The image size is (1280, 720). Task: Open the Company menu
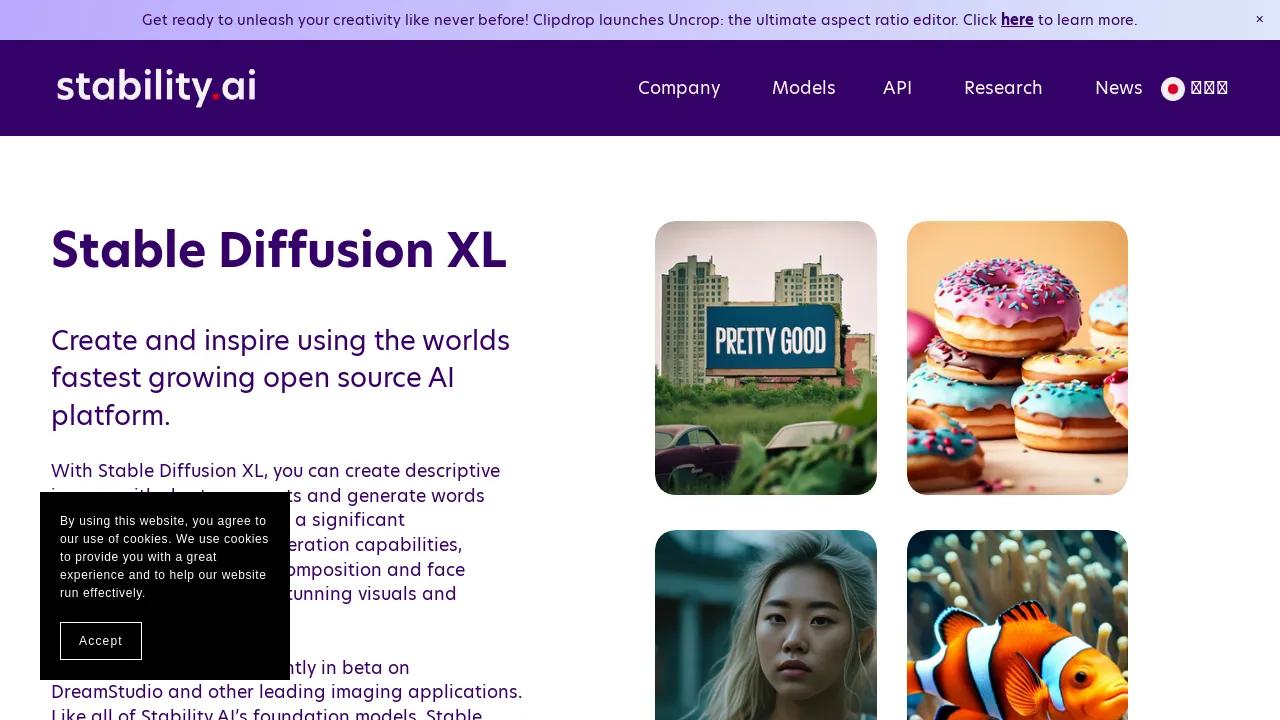coord(679,88)
